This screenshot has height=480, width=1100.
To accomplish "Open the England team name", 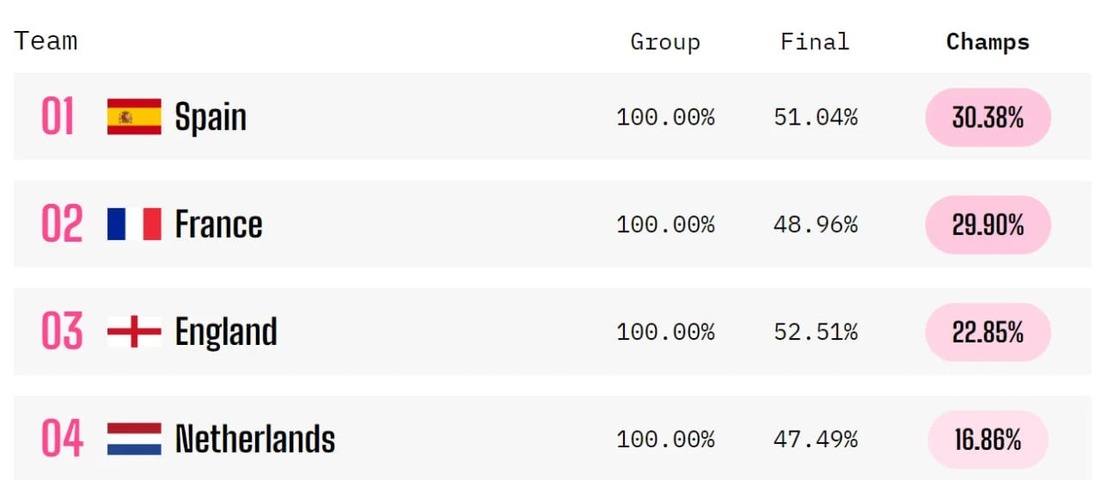I will pos(226,333).
